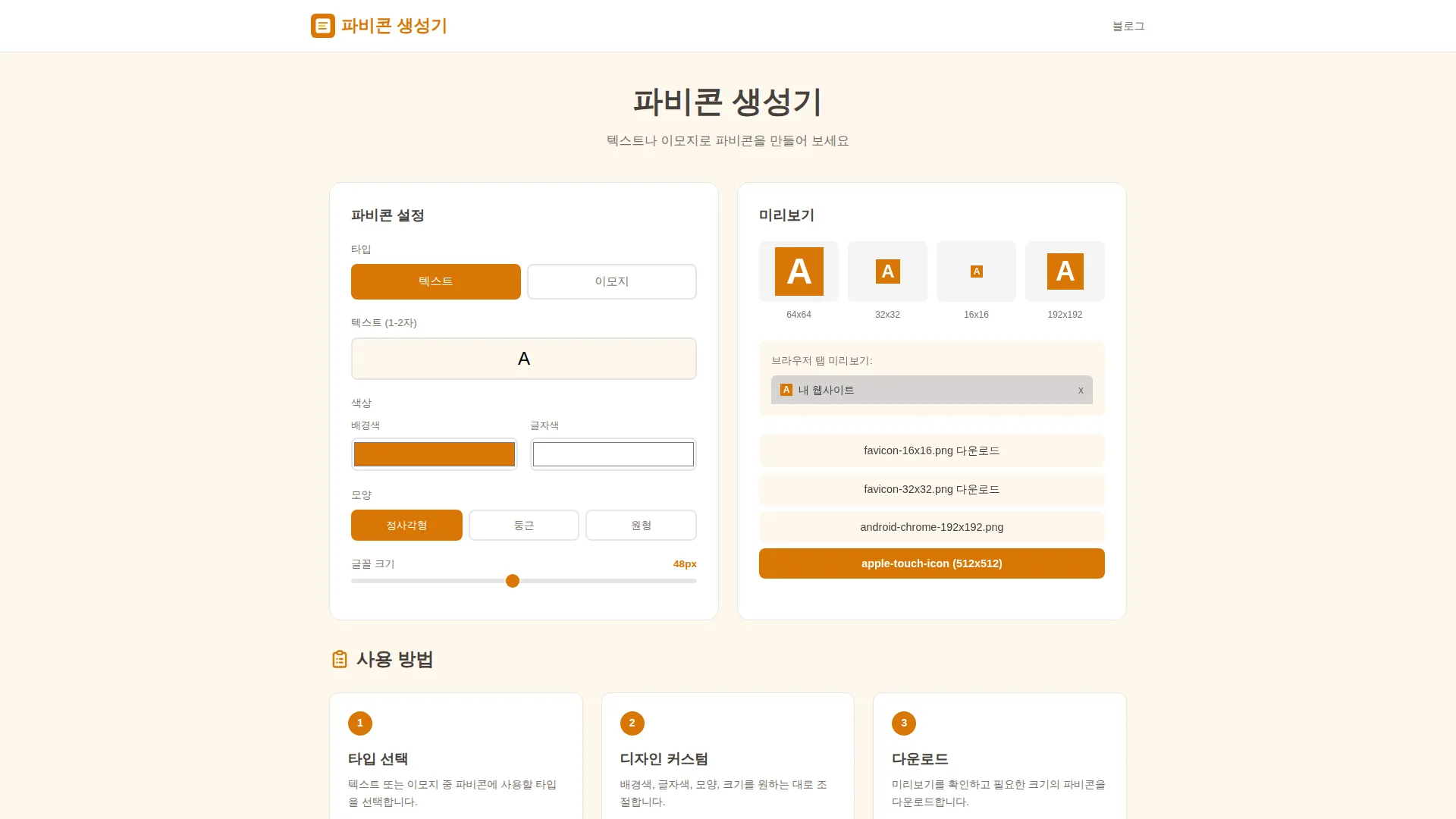Adjust the 글꼴 크기 slider

[513, 580]
